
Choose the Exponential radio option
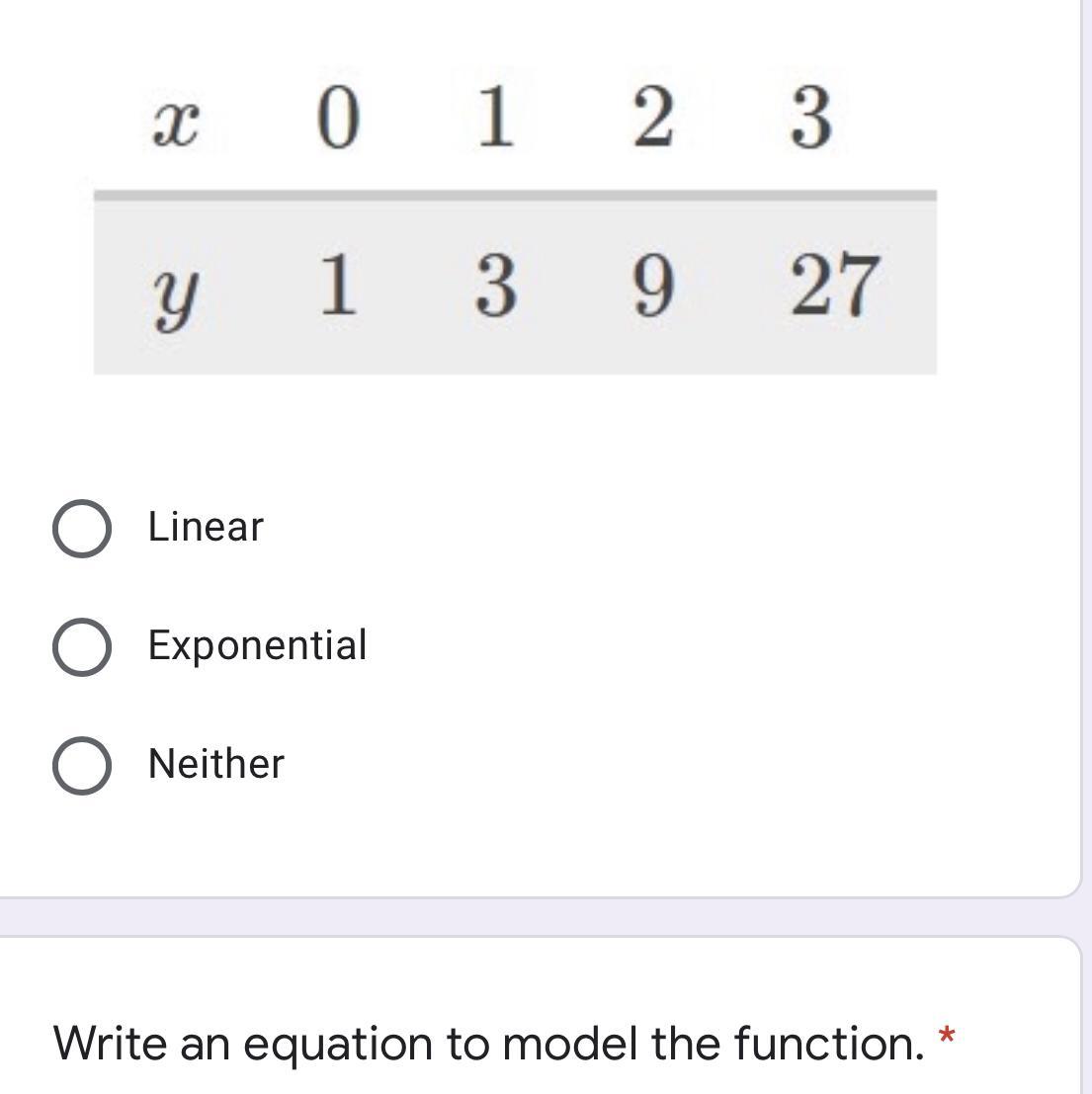81,647
